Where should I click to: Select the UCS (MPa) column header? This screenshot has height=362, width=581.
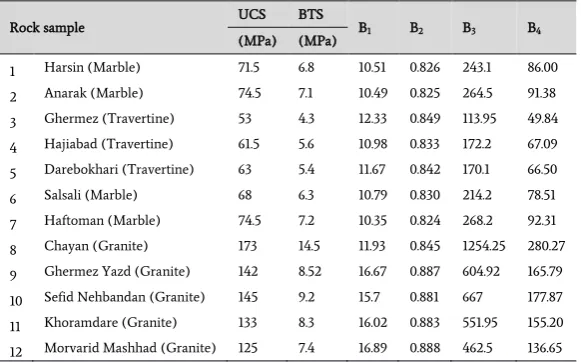(257, 27)
